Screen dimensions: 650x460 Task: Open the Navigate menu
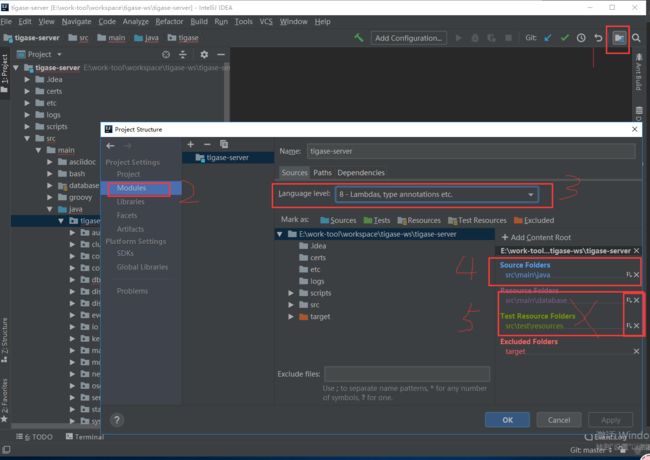pos(76,22)
